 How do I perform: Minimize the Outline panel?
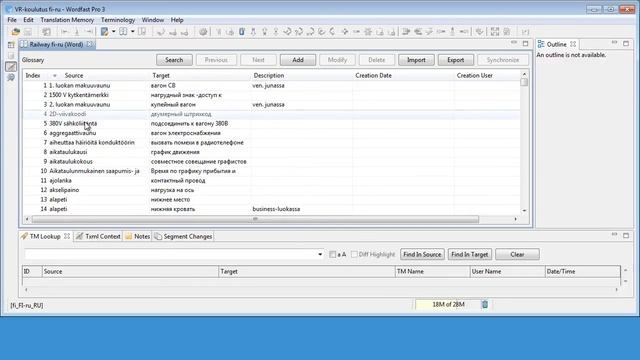tap(614, 42)
